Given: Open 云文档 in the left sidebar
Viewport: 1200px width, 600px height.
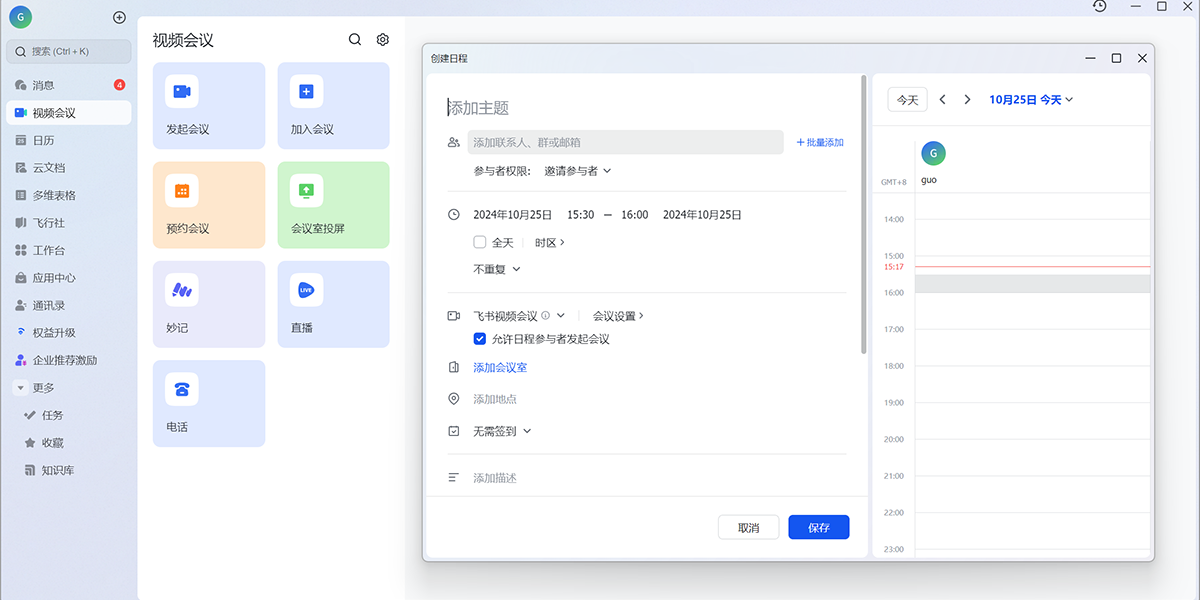Looking at the screenshot, I should point(49,168).
